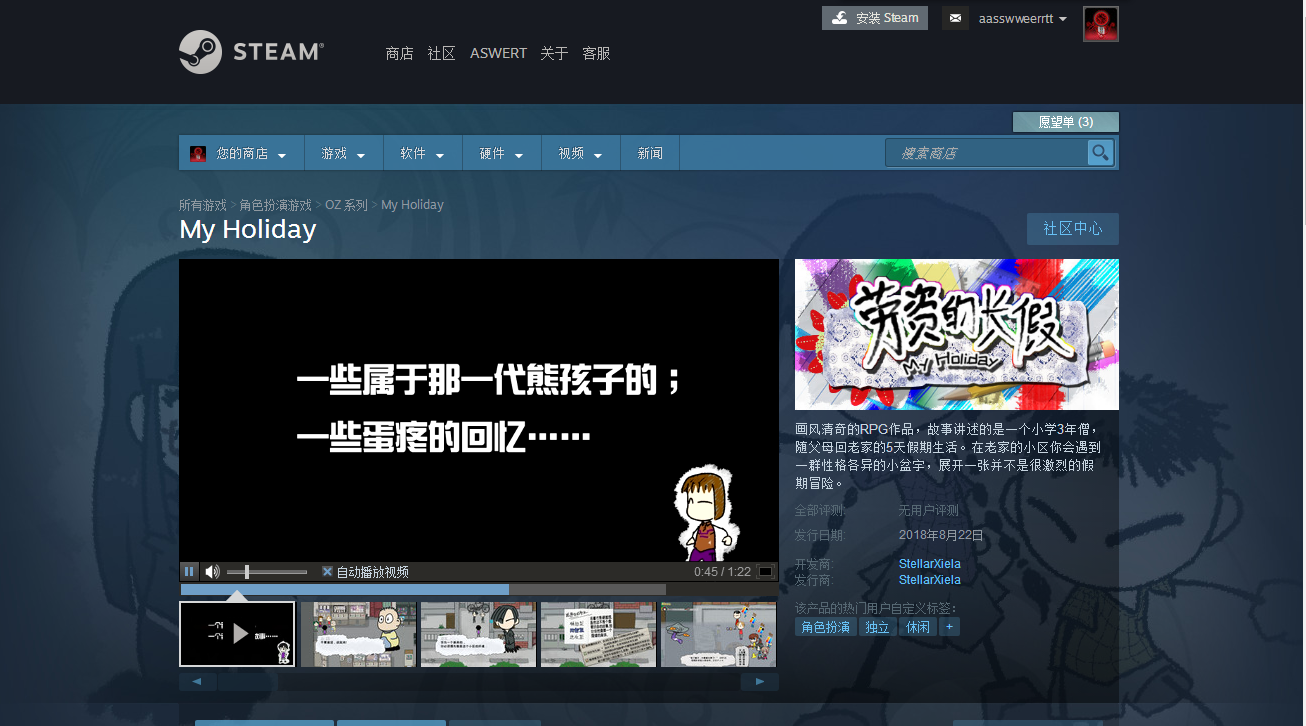Open 客服 in the top navigation
The height and width of the screenshot is (726, 1306).
[x=596, y=53]
